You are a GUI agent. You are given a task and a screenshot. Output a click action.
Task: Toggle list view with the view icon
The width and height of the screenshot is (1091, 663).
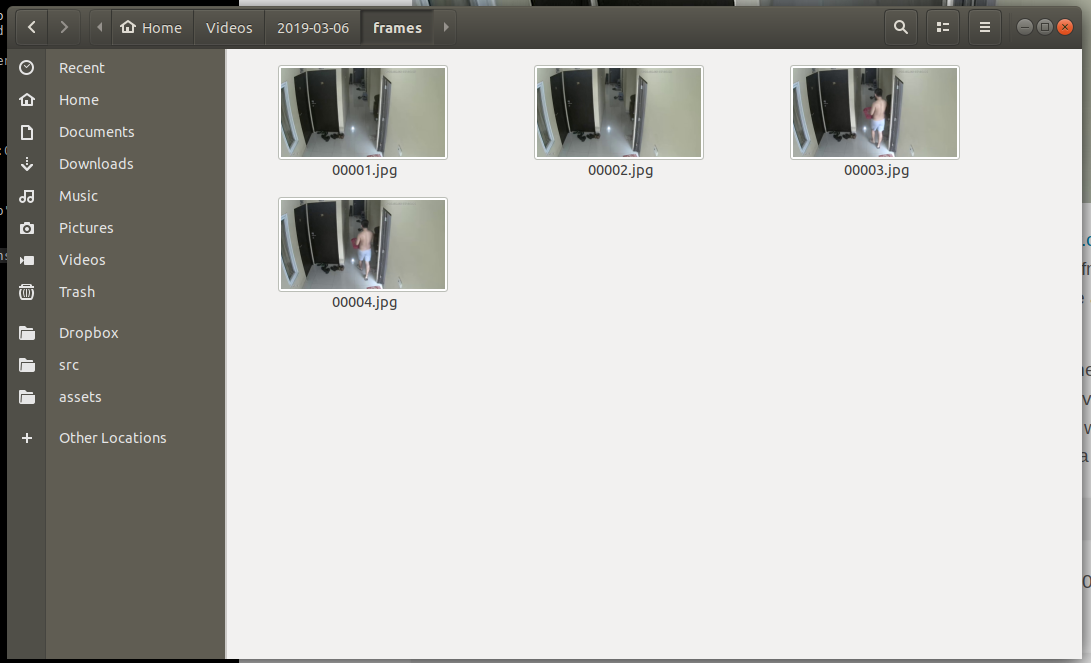pyautogui.click(x=943, y=28)
